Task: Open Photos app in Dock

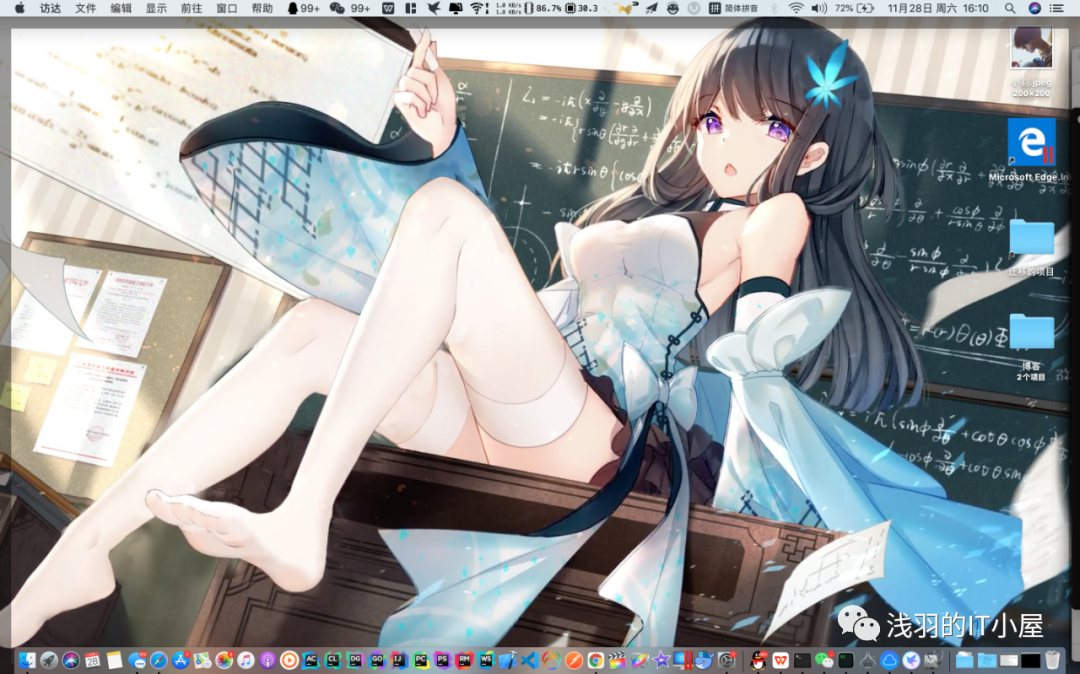Action: [225, 660]
